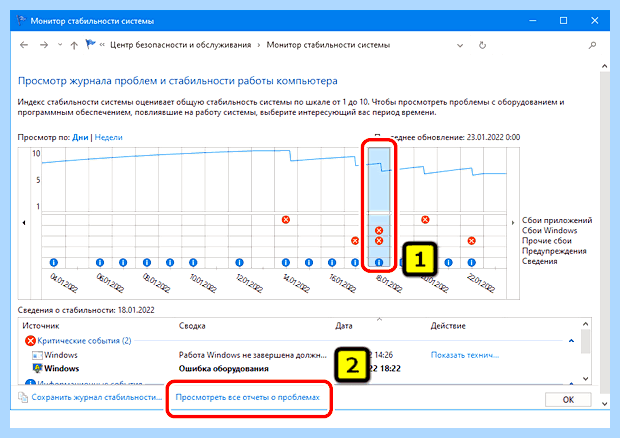Screen dimensions: 620x438
Task: Select the miscellaneous failure icon on 17.01.2022
Action: [x=355, y=240]
